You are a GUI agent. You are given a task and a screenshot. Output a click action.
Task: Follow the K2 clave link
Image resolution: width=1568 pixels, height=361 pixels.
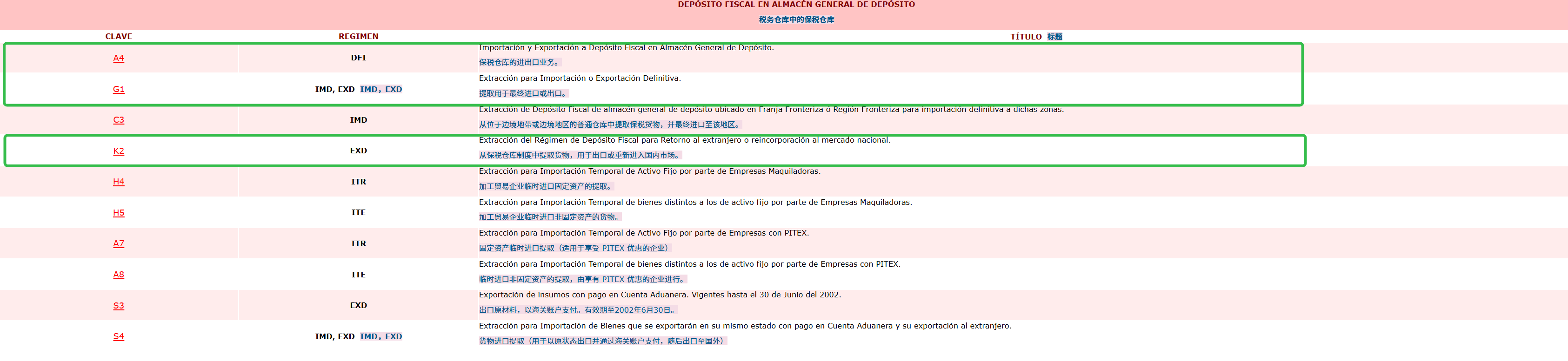pyautogui.click(x=118, y=151)
